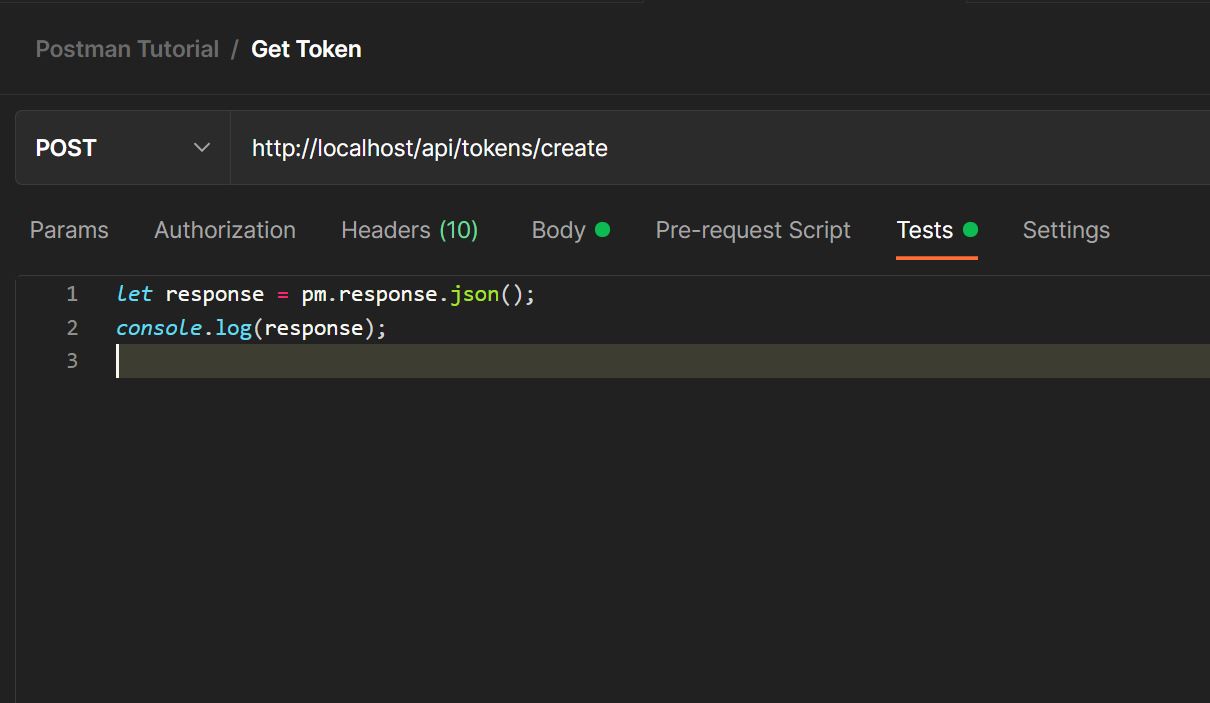Image resolution: width=1210 pixels, height=703 pixels.
Task: Select the console.log statement on line 2
Action: pos(250,327)
